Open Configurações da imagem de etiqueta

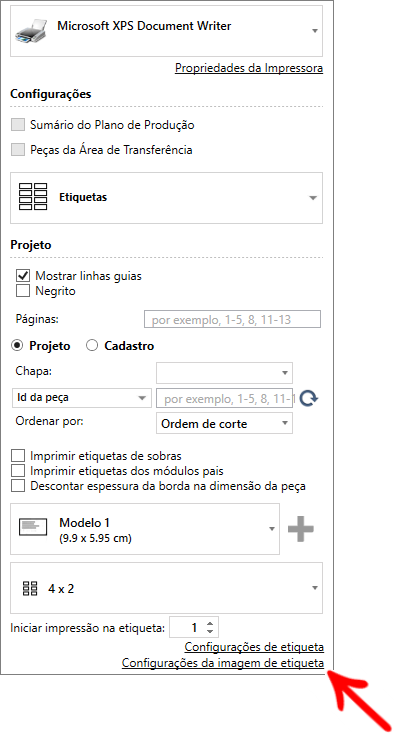click(223, 663)
